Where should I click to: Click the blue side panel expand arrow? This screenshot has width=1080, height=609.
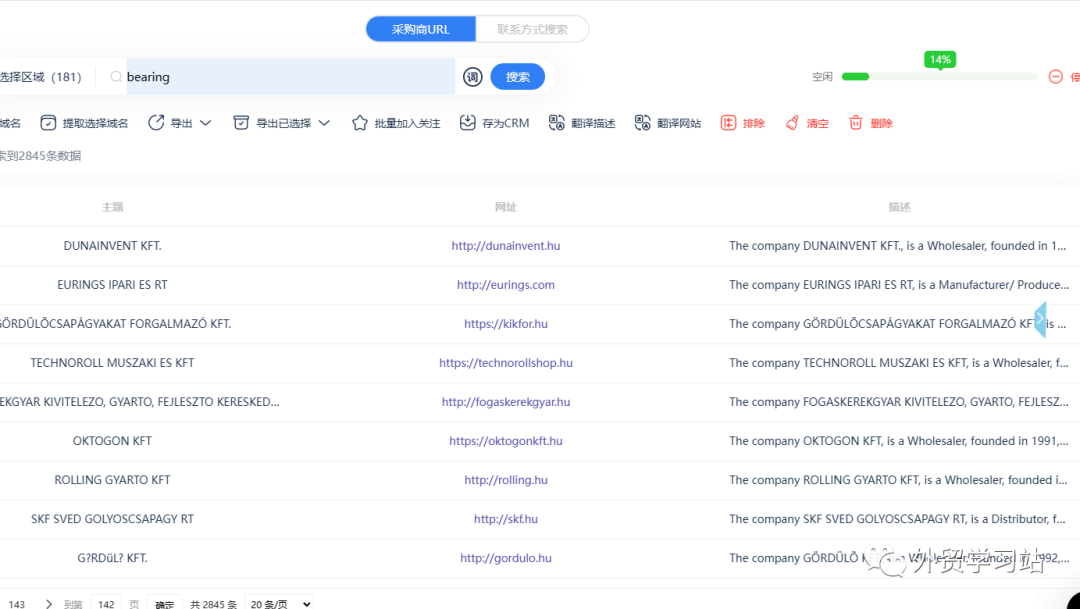[x=1040, y=319]
